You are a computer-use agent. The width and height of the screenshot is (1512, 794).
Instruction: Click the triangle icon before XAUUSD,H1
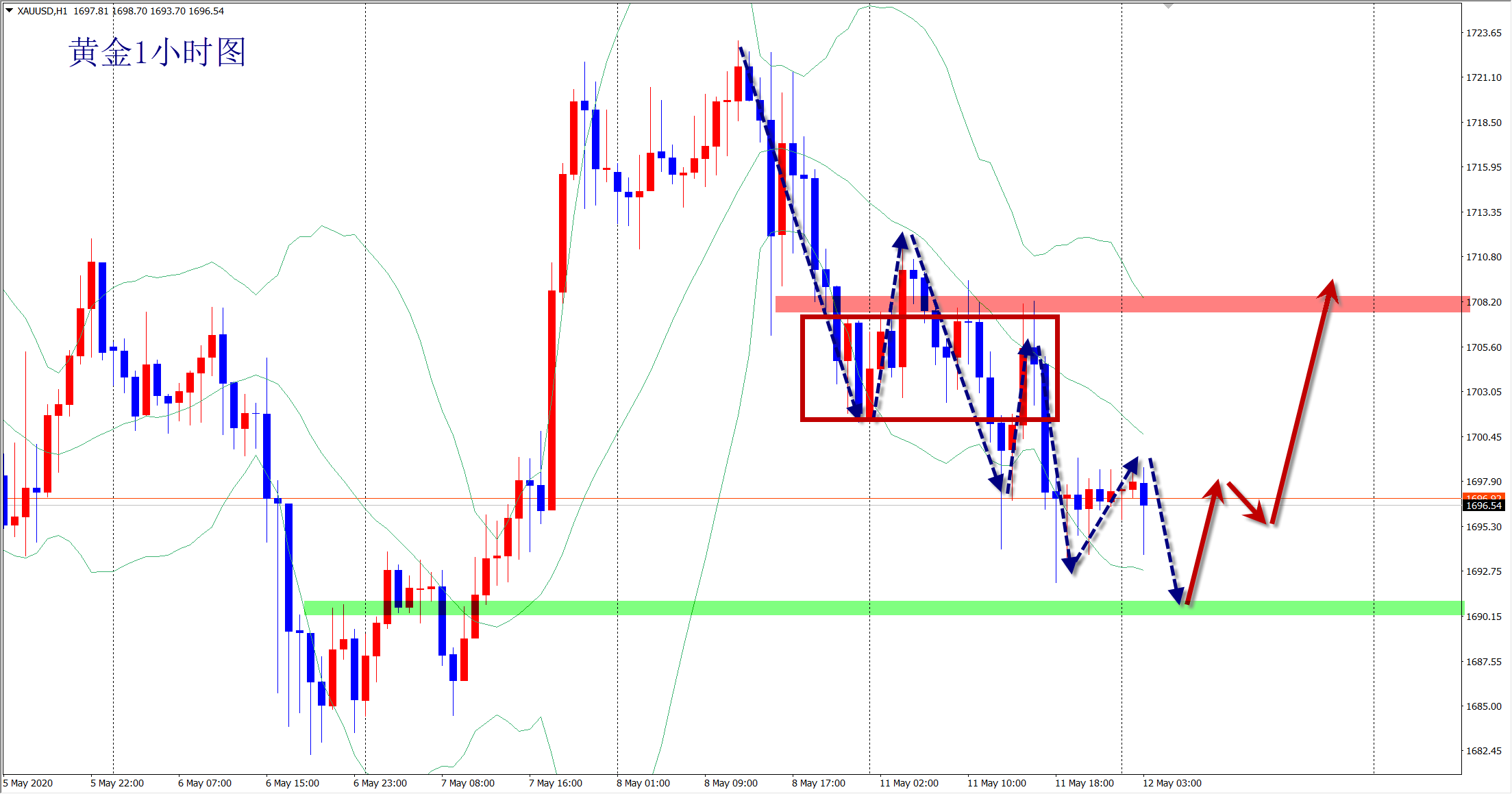(10, 11)
